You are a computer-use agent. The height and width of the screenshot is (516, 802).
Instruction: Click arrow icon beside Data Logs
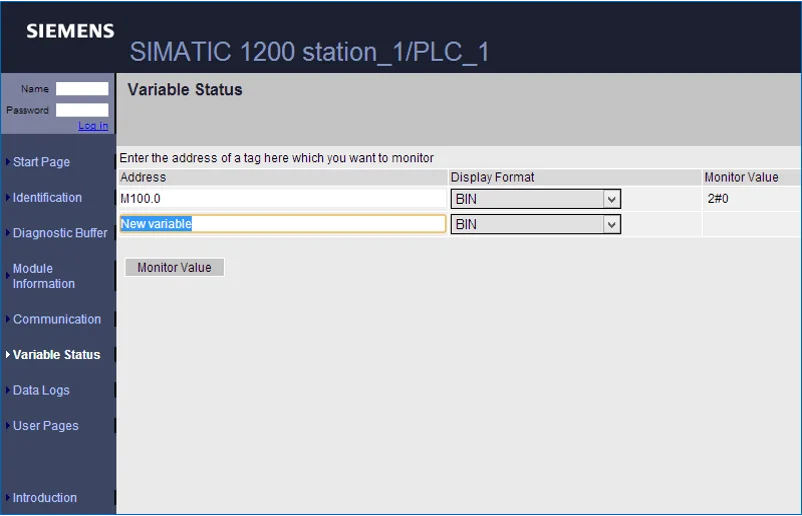[8, 390]
